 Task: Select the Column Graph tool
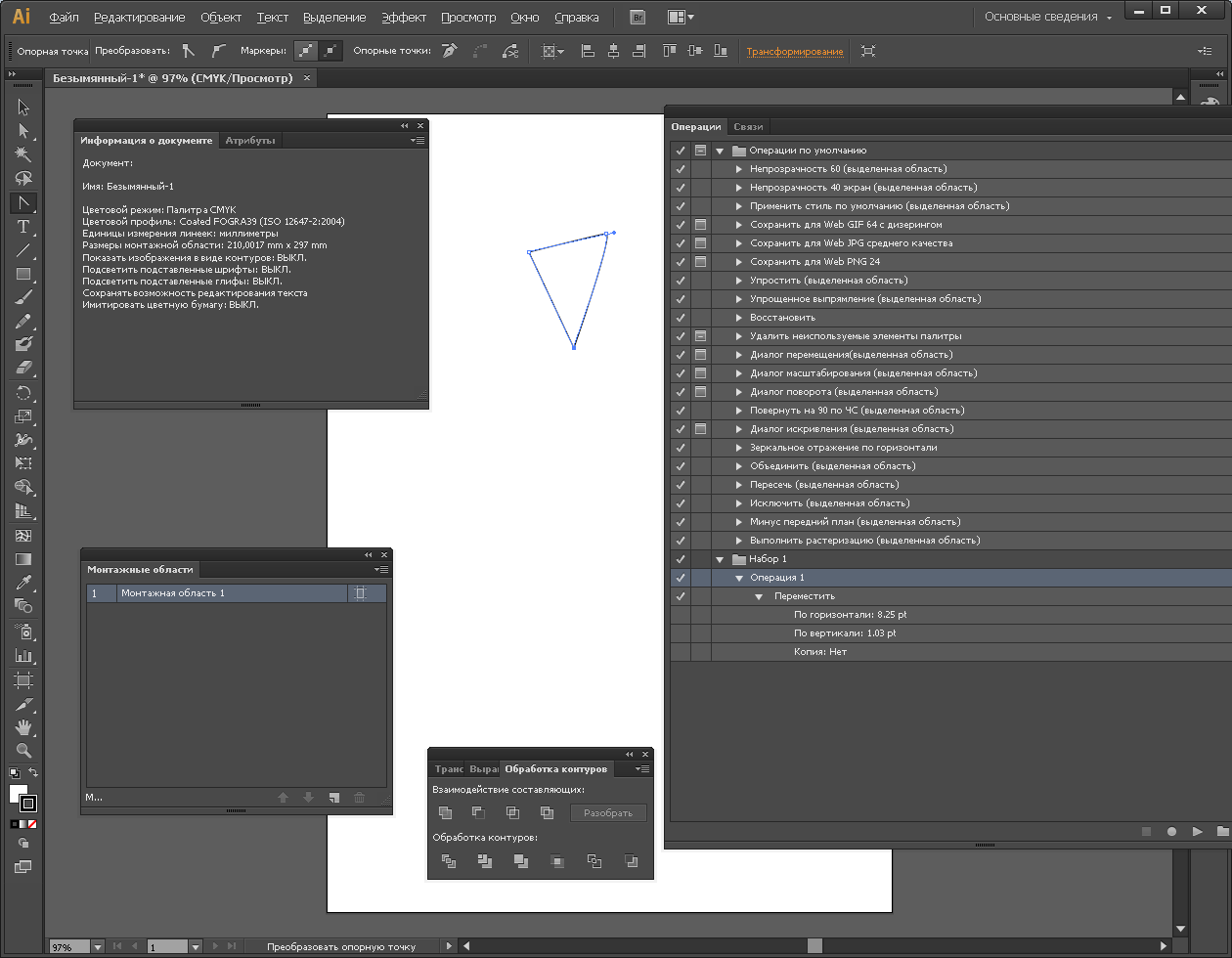(x=23, y=655)
